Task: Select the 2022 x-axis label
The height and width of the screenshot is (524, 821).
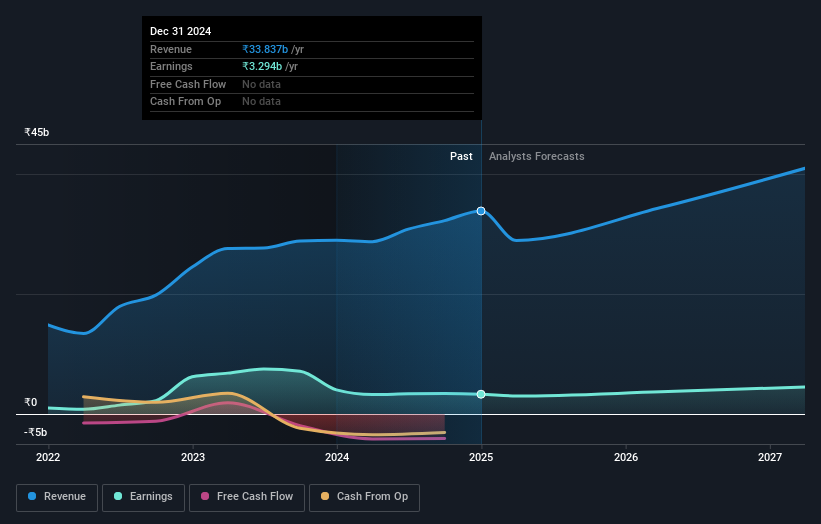Action: [48, 457]
